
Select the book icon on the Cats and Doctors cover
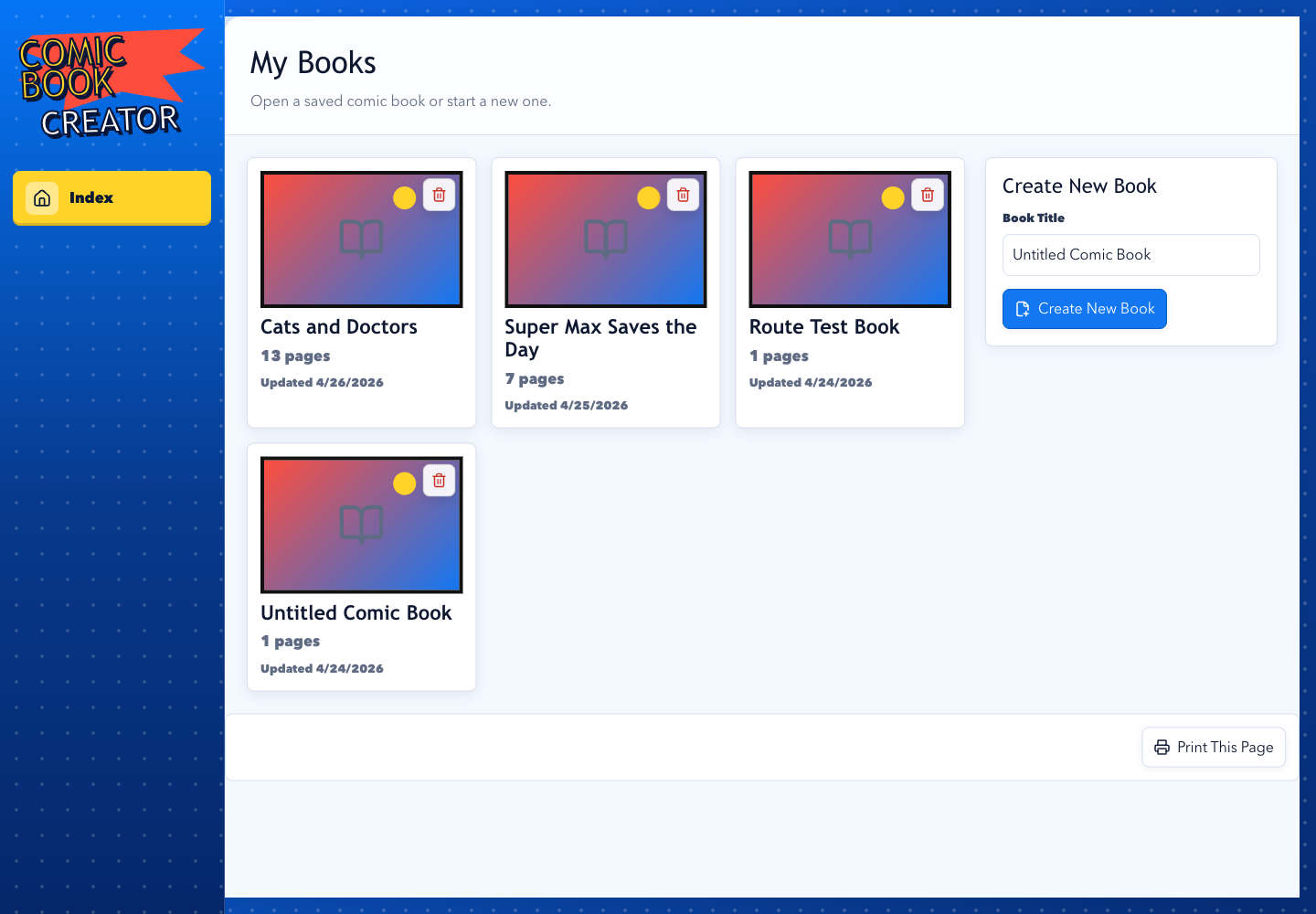(x=361, y=239)
